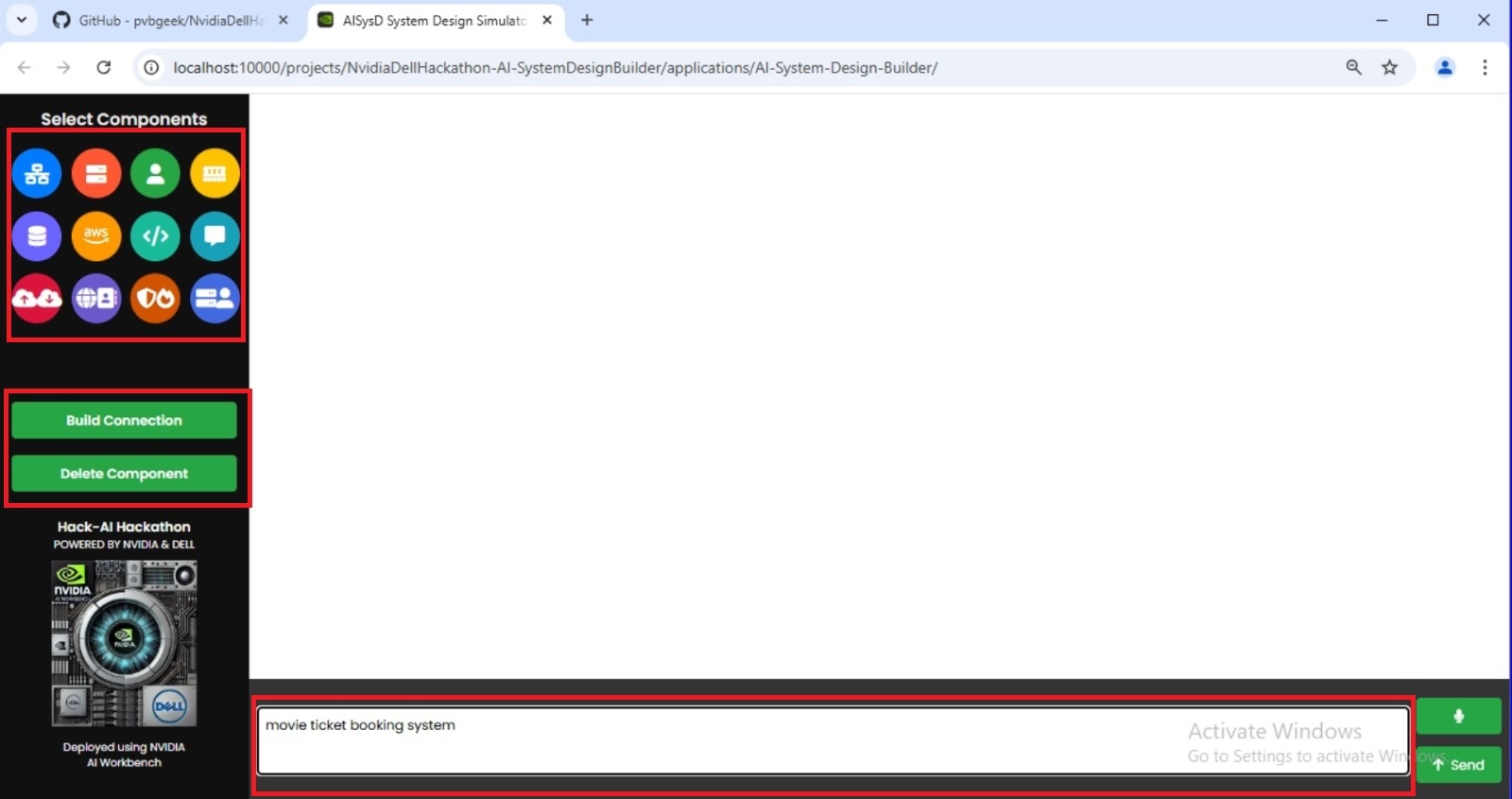Open the zoom magnifier in address bar
Image resolution: width=1512 pixels, height=799 pixels.
pos(1353,67)
